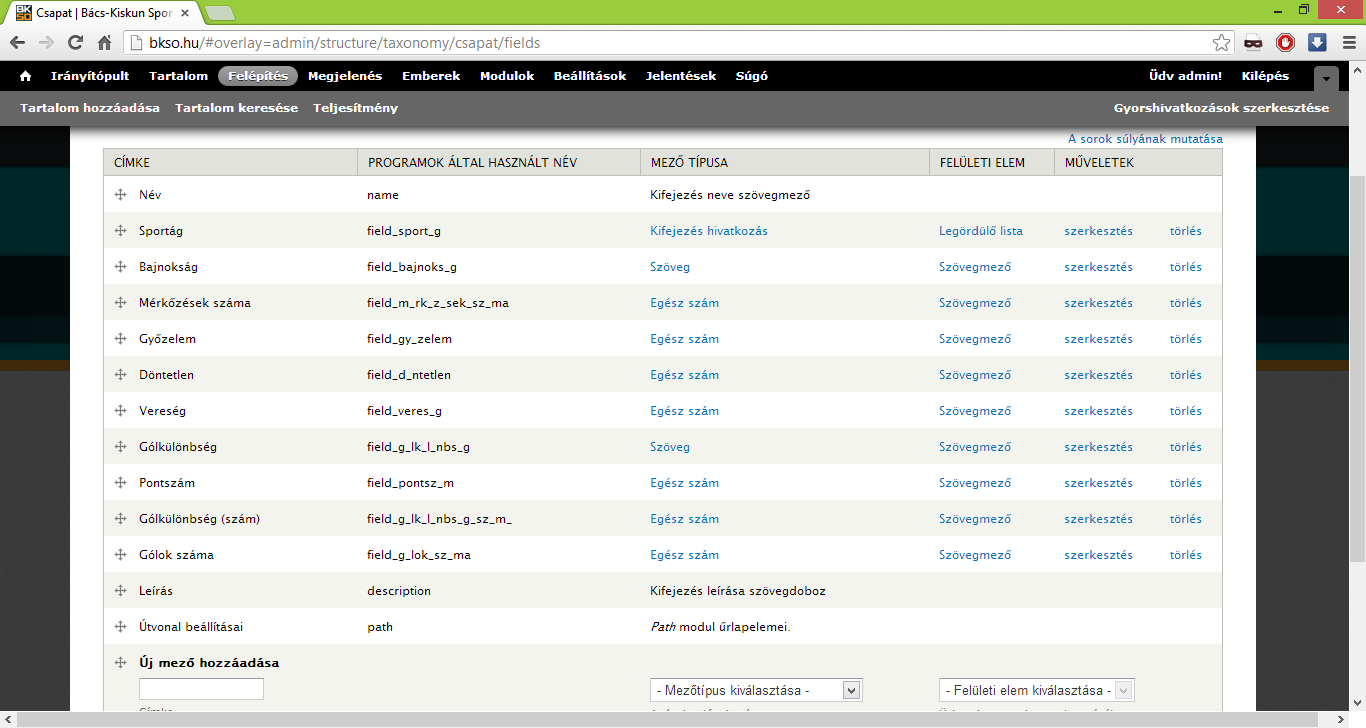
Task: Collapse the admin shortcut bar arrow
Action: click(1326, 79)
